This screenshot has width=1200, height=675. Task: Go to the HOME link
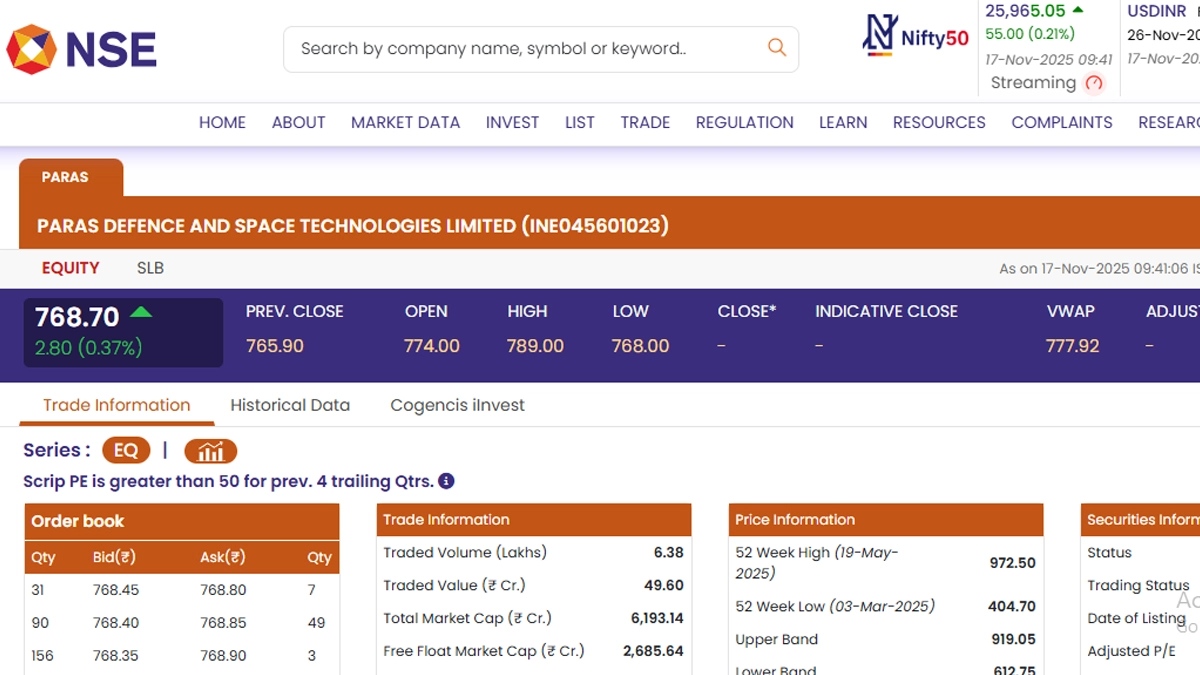tap(222, 122)
